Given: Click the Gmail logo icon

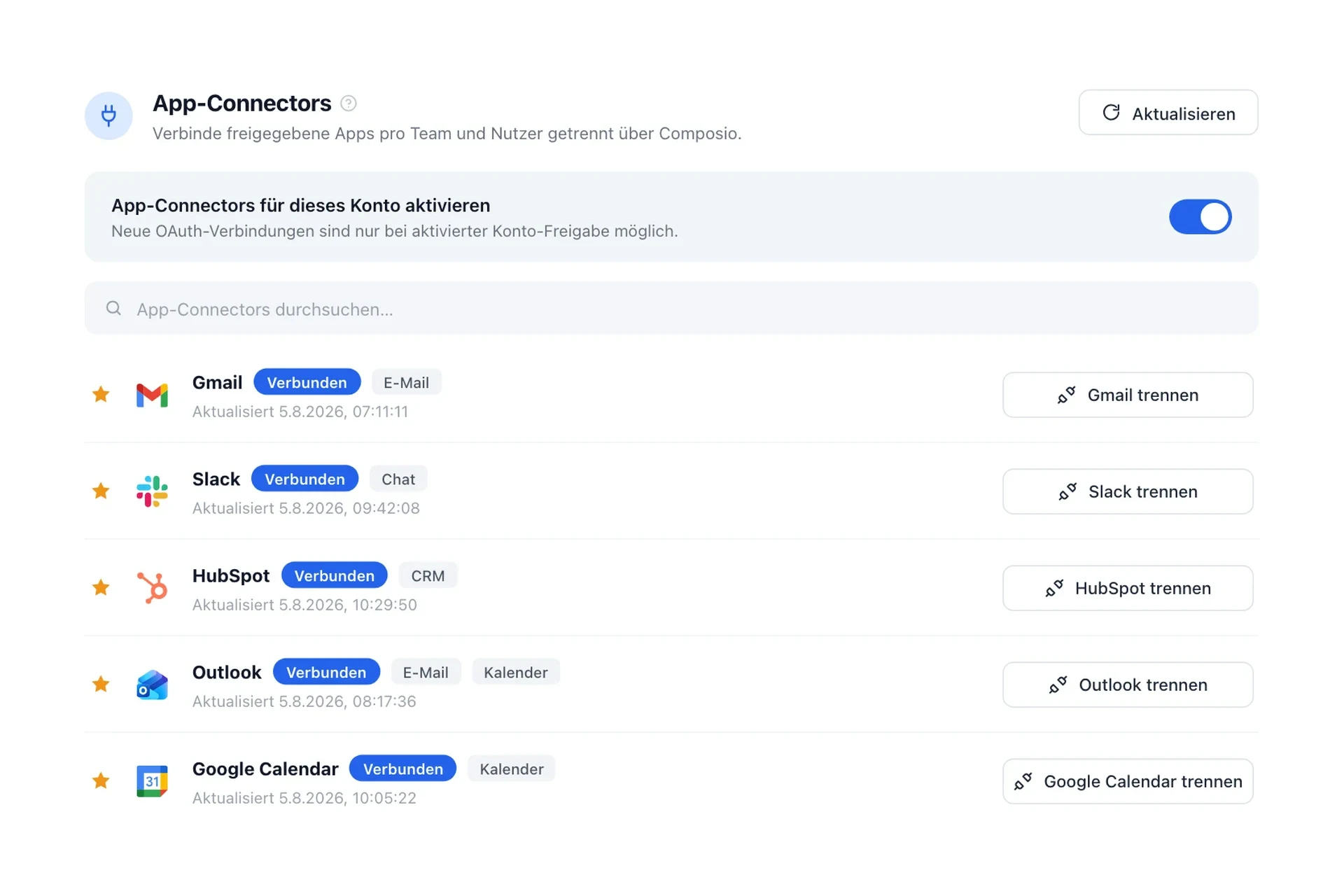Looking at the screenshot, I should tap(152, 395).
